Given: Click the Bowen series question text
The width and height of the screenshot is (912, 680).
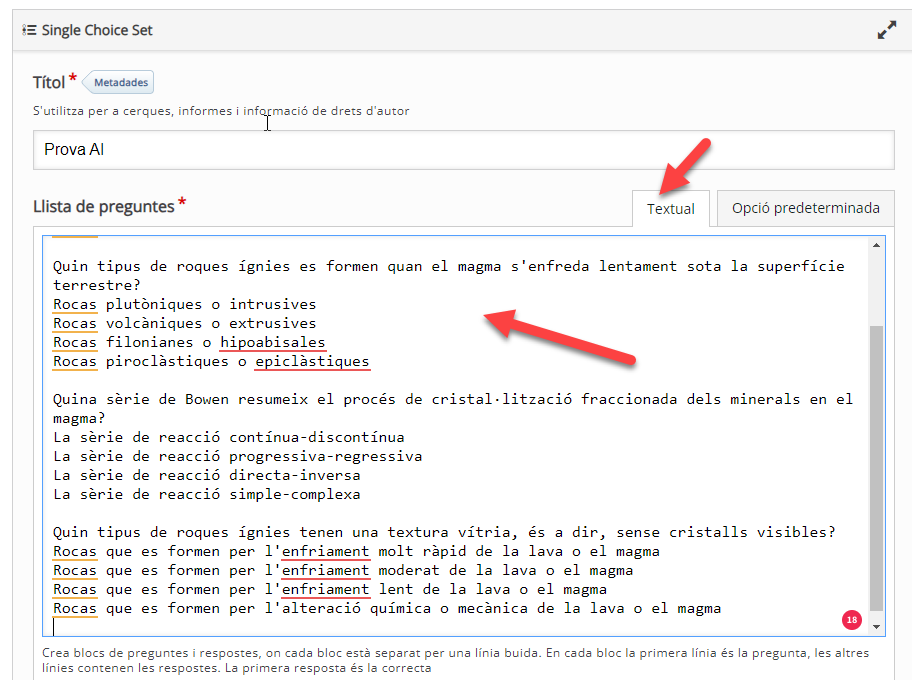Looking at the screenshot, I should pos(452,400).
